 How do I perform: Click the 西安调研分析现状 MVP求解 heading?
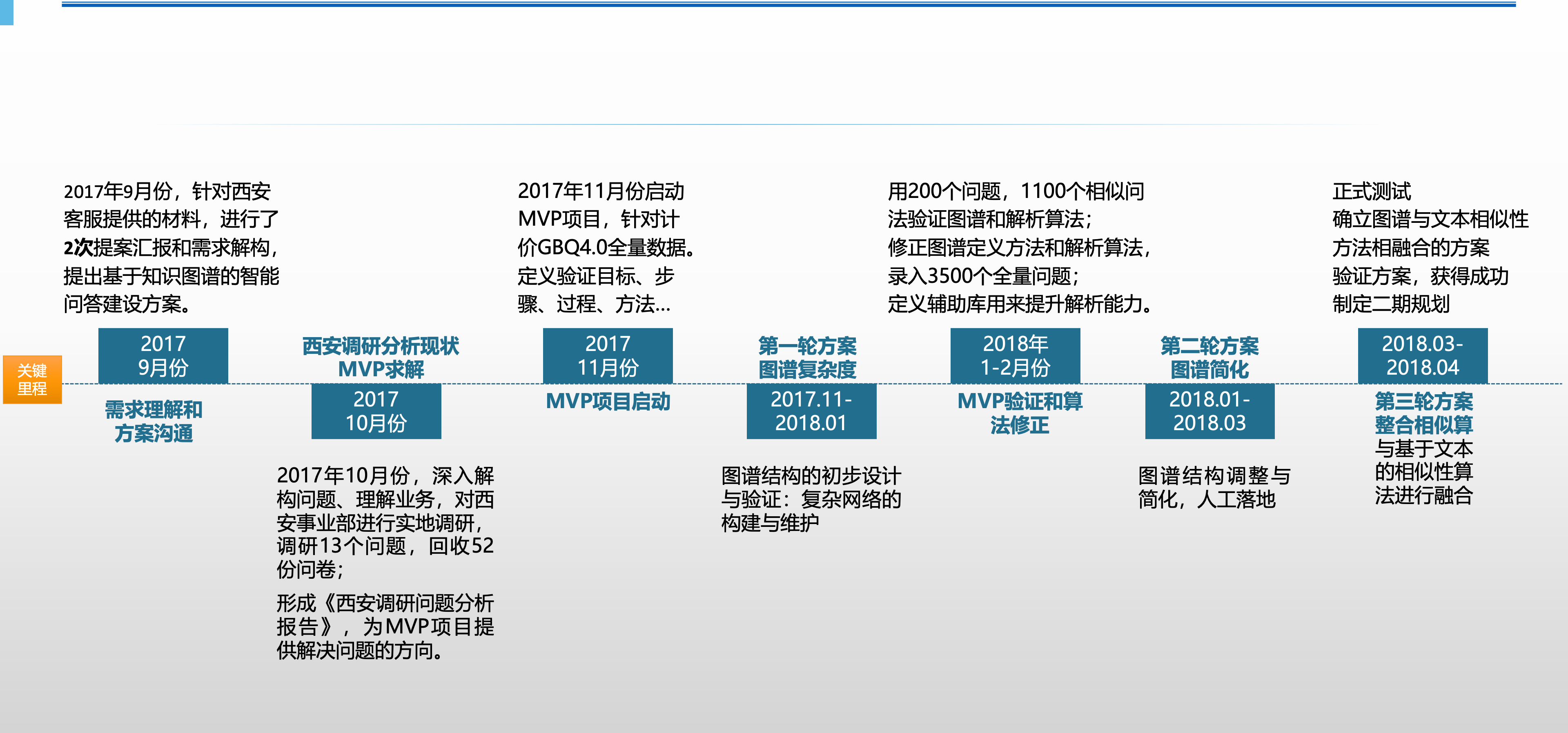tap(381, 358)
